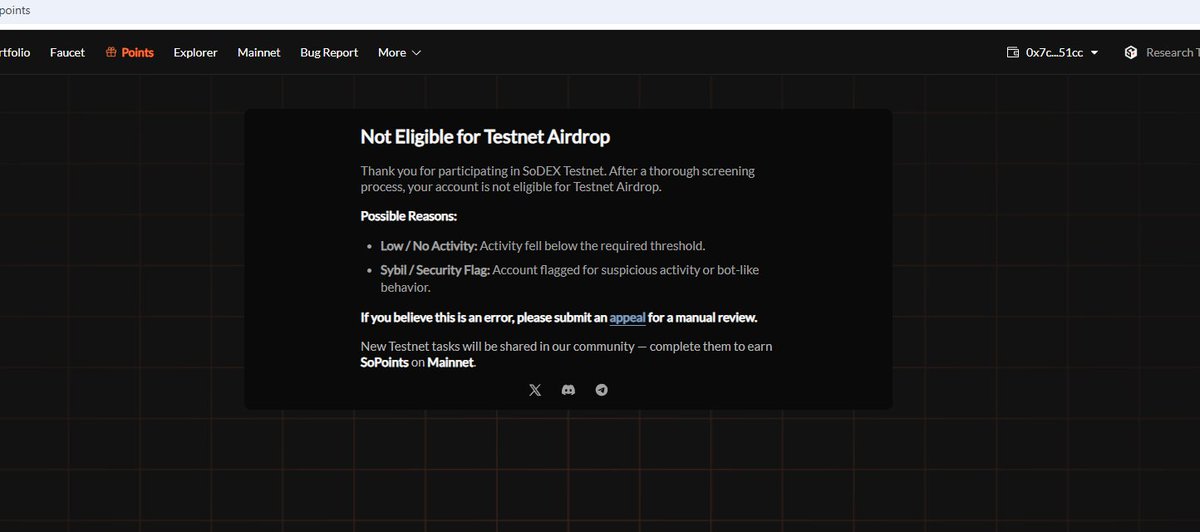This screenshot has width=1200, height=532.
Task: Open the Telegram social icon
Action: click(x=601, y=390)
